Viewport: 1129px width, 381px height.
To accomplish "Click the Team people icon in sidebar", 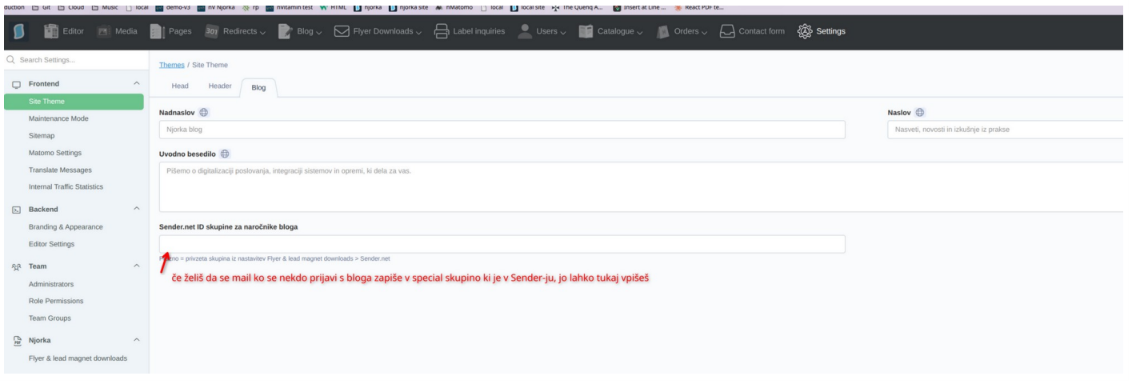I will [x=17, y=266].
